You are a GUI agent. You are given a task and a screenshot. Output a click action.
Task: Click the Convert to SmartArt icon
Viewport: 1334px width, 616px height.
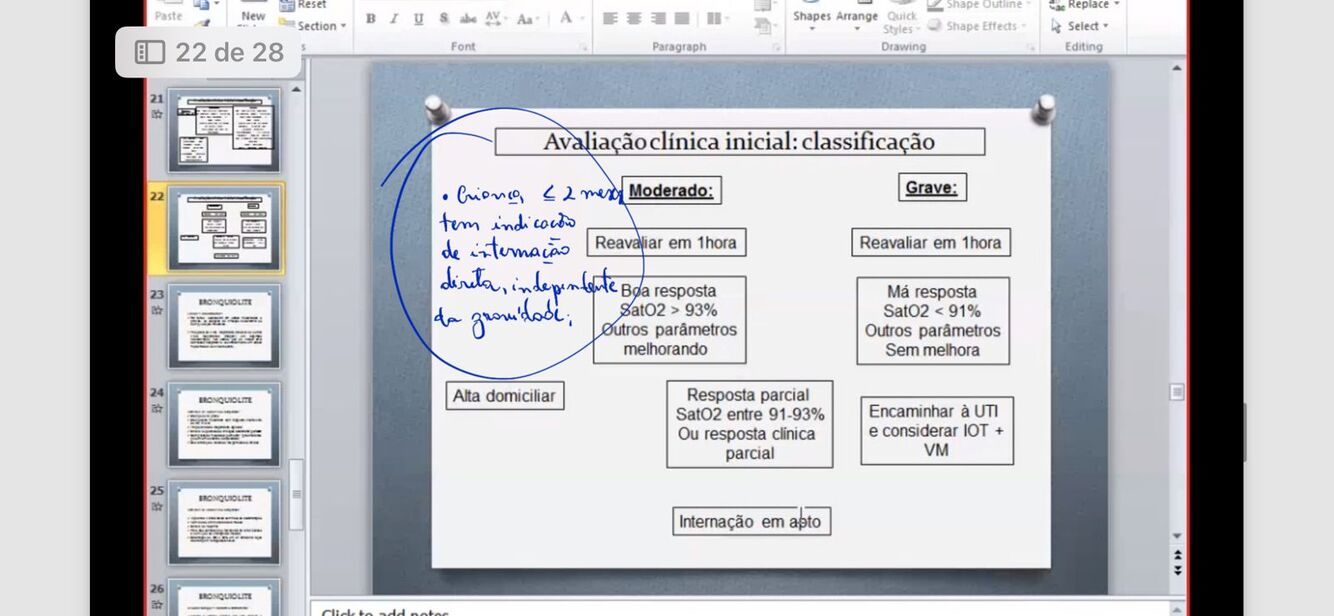764,25
